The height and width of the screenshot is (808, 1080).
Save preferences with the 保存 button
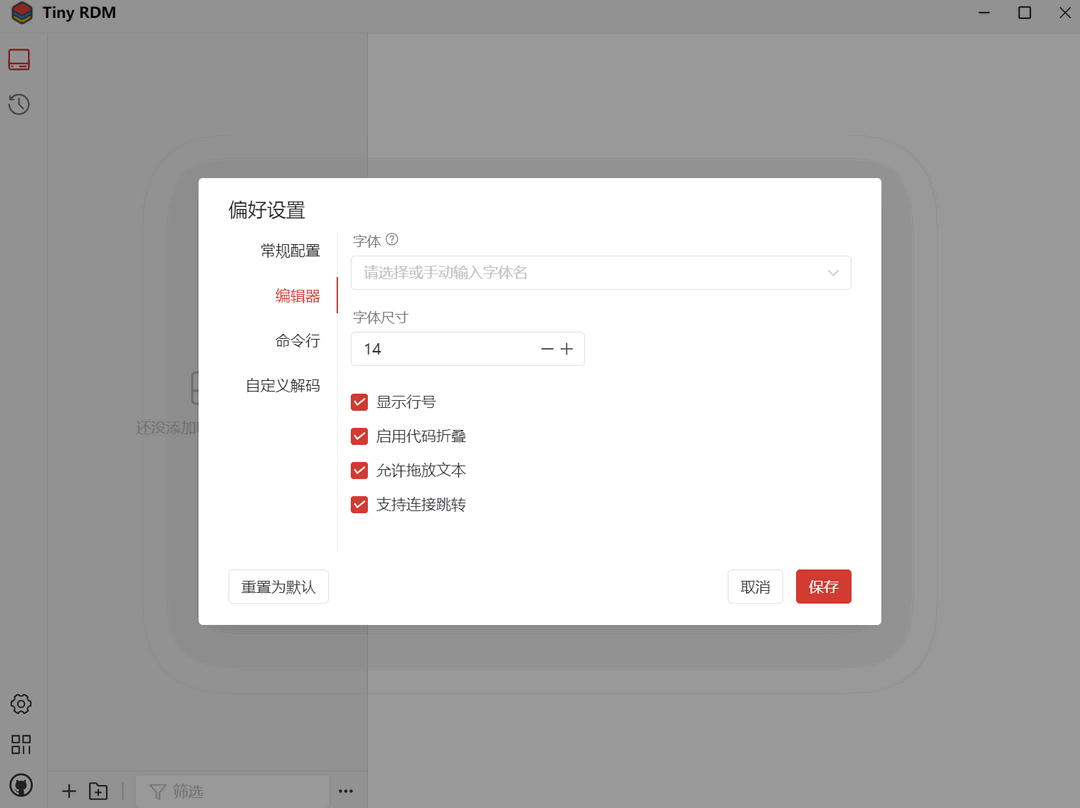(x=823, y=587)
